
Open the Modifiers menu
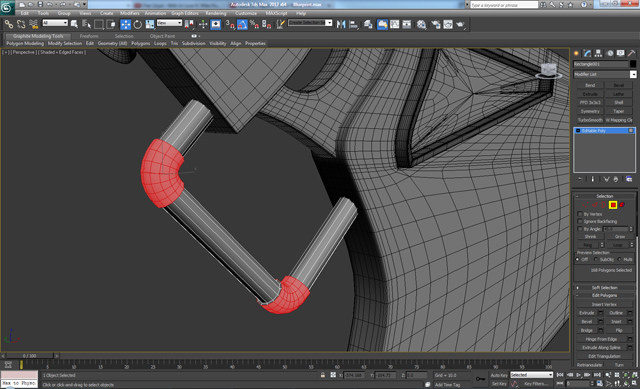130,13
